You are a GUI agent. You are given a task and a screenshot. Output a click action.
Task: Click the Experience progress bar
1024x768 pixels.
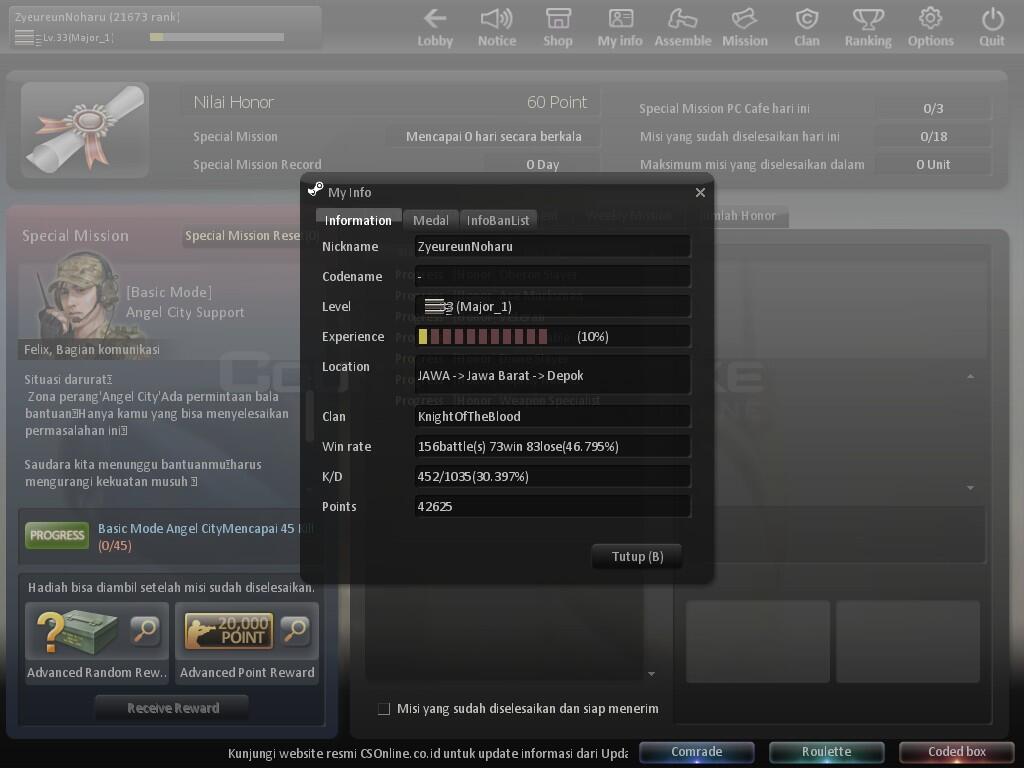click(483, 336)
